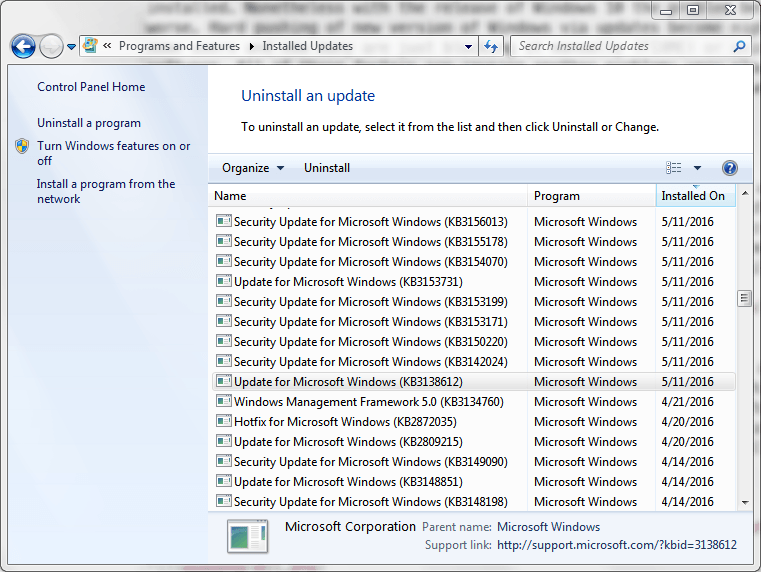The width and height of the screenshot is (761, 572).
Task: Click the greyed Forward navigation arrow
Action: [51, 47]
